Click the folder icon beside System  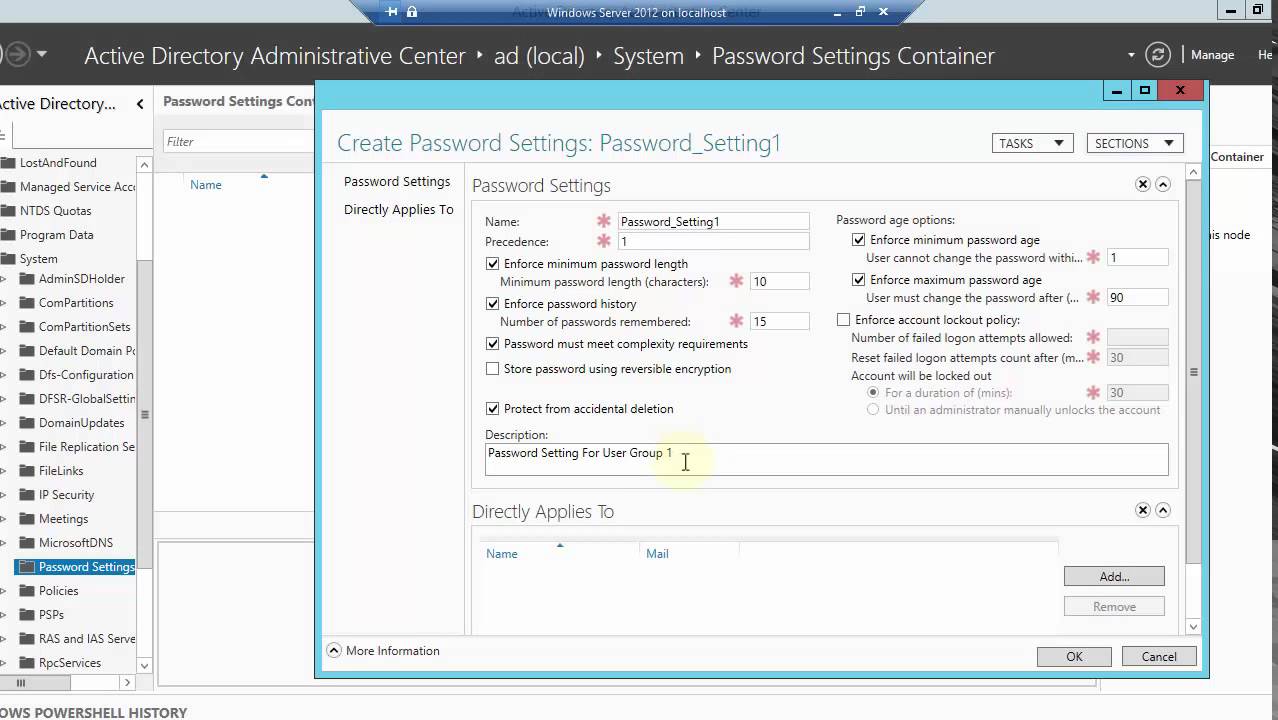(x=8, y=259)
